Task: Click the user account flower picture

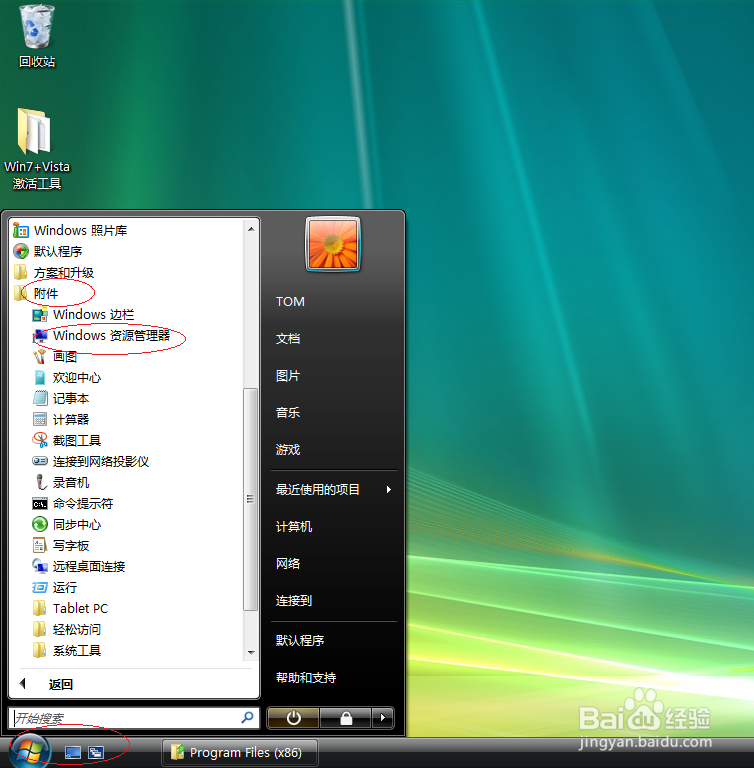Action: (x=333, y=244)
